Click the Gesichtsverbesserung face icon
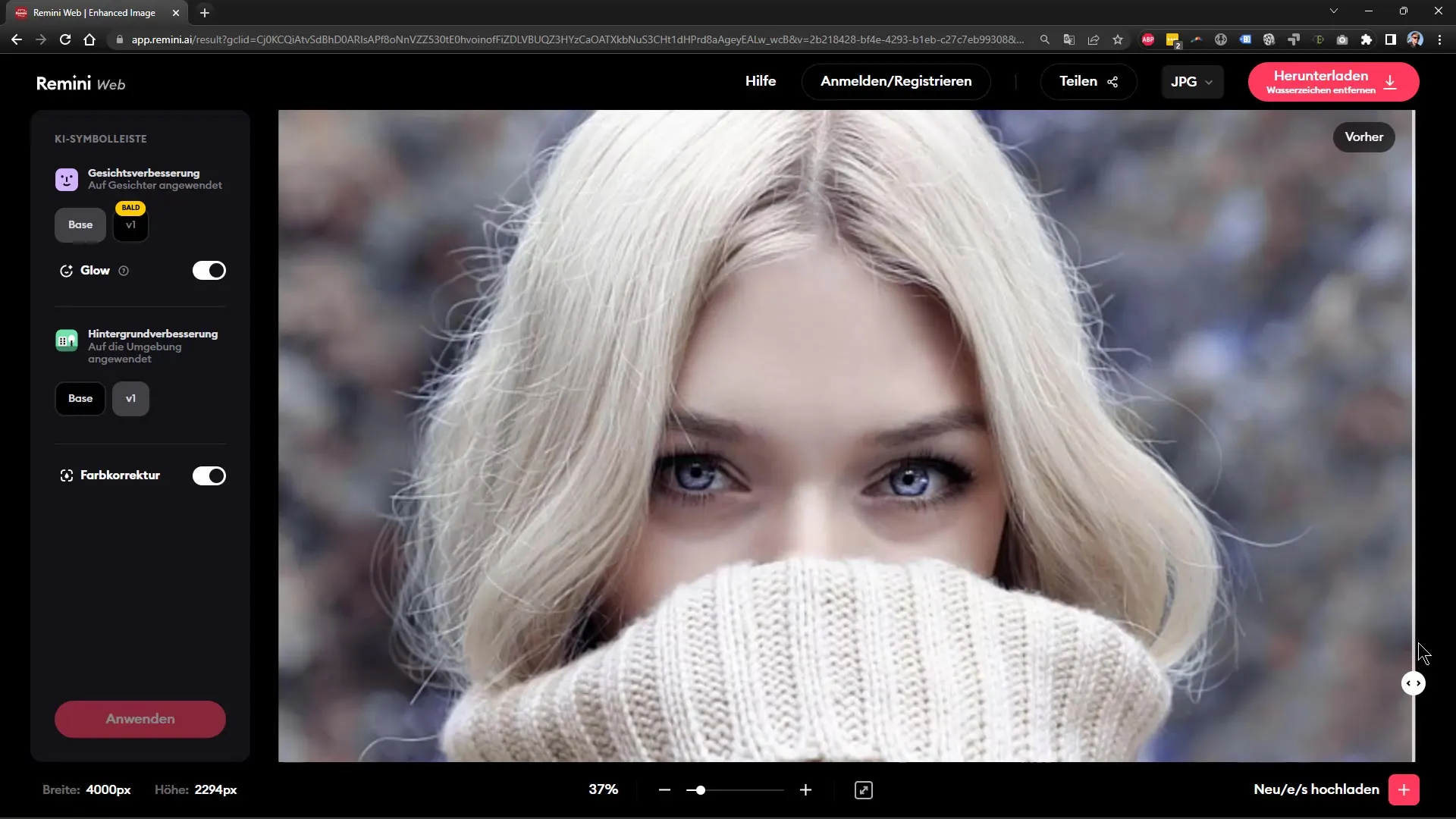Viewport: 1456px width, 819px height. [x=67, y=180]
